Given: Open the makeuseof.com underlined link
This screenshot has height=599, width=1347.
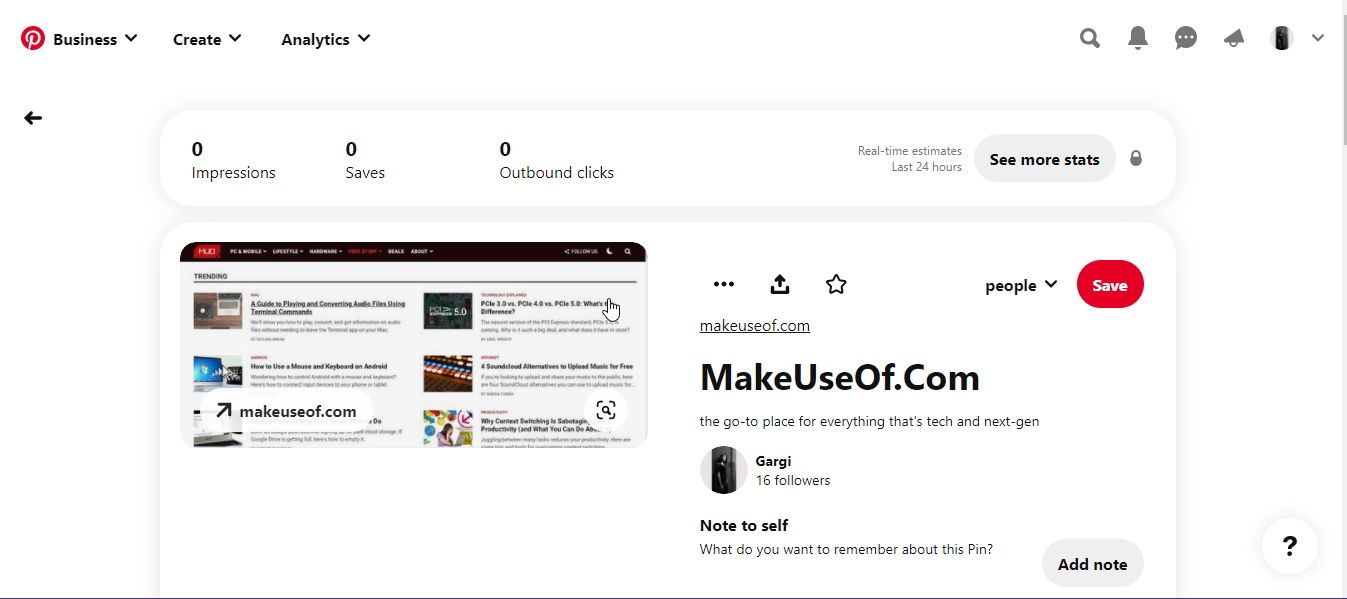Looking at the screenshot, I should (x=755, y=326).
